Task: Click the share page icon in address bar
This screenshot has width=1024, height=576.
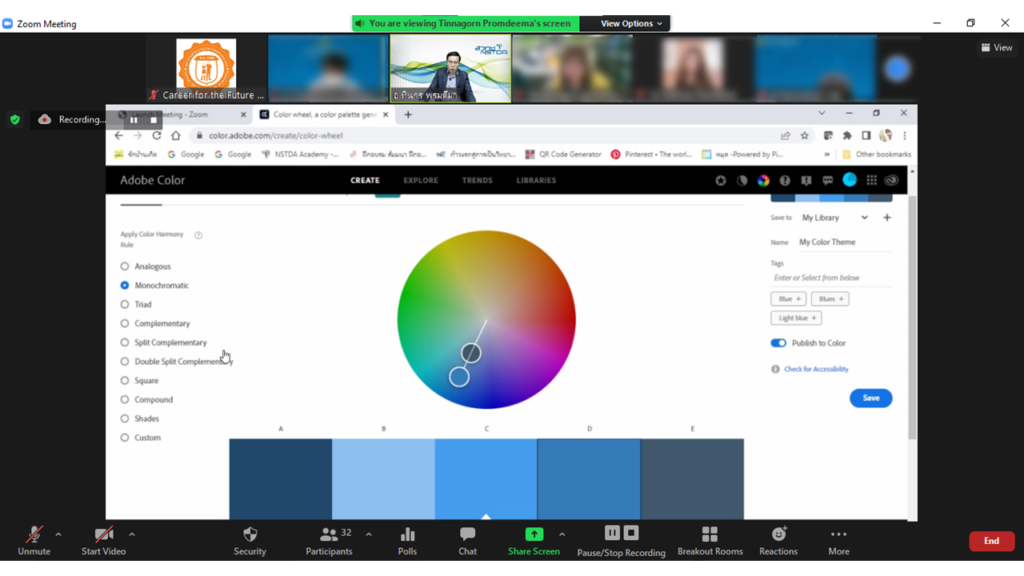Action: (785, 136)
